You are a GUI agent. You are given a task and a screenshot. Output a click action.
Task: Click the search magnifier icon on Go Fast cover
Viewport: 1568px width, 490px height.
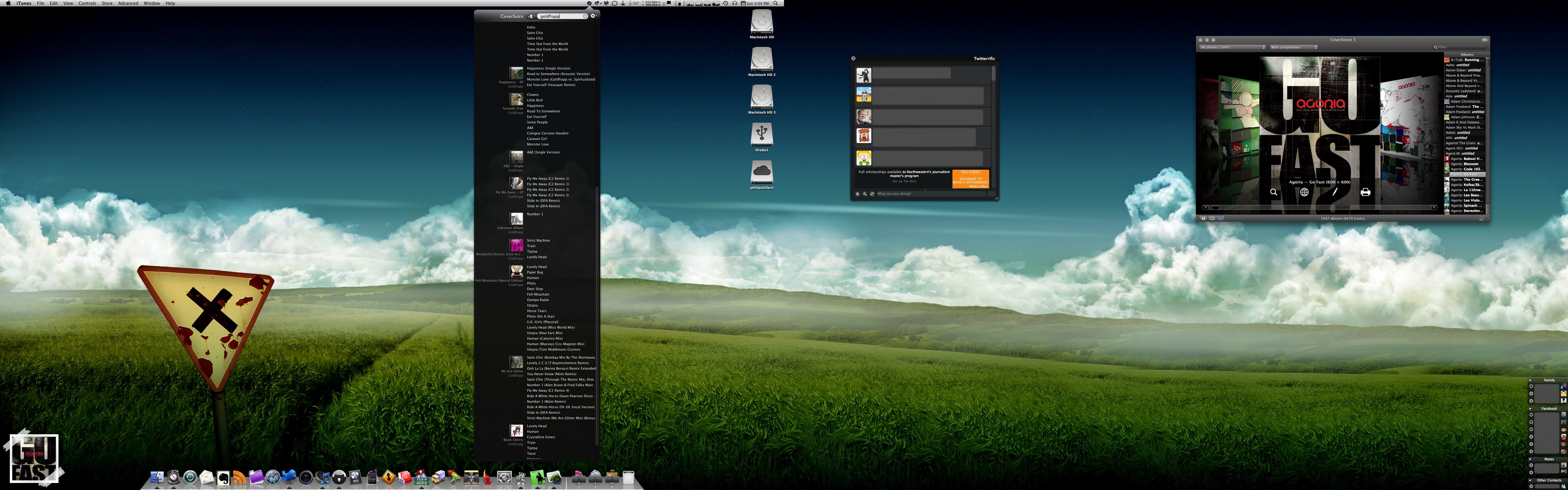click(1273, 192)
